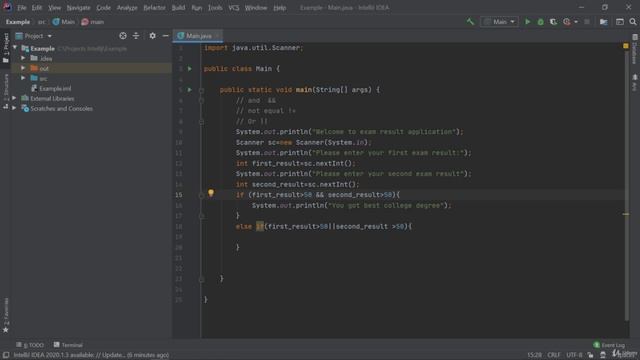Open profiler dropdown arrow in toolbar
The image size is (640, 360).
(576, 22)
